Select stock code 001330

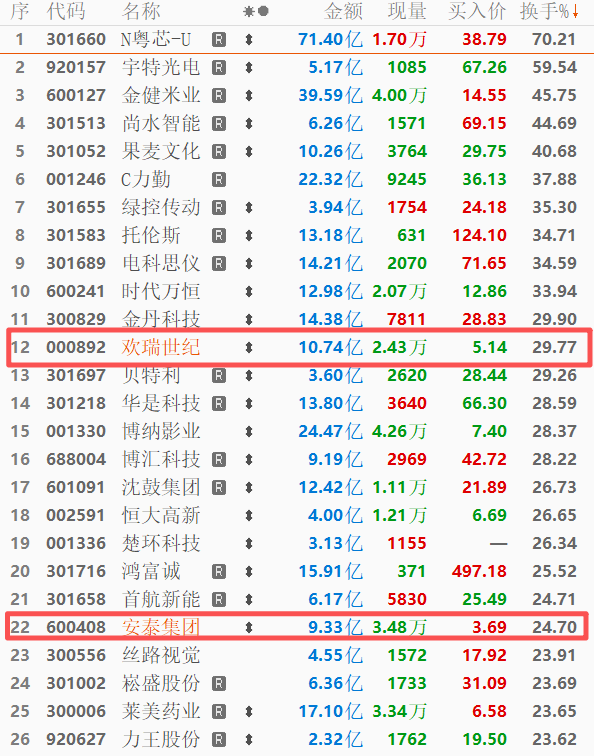[76, 431]
